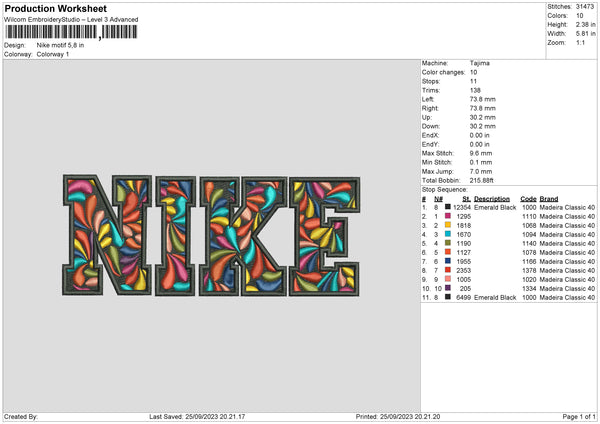Viewport: 600px width, 424px height.
Task: Click the Production Worksheet title
Action: [55, 8]
